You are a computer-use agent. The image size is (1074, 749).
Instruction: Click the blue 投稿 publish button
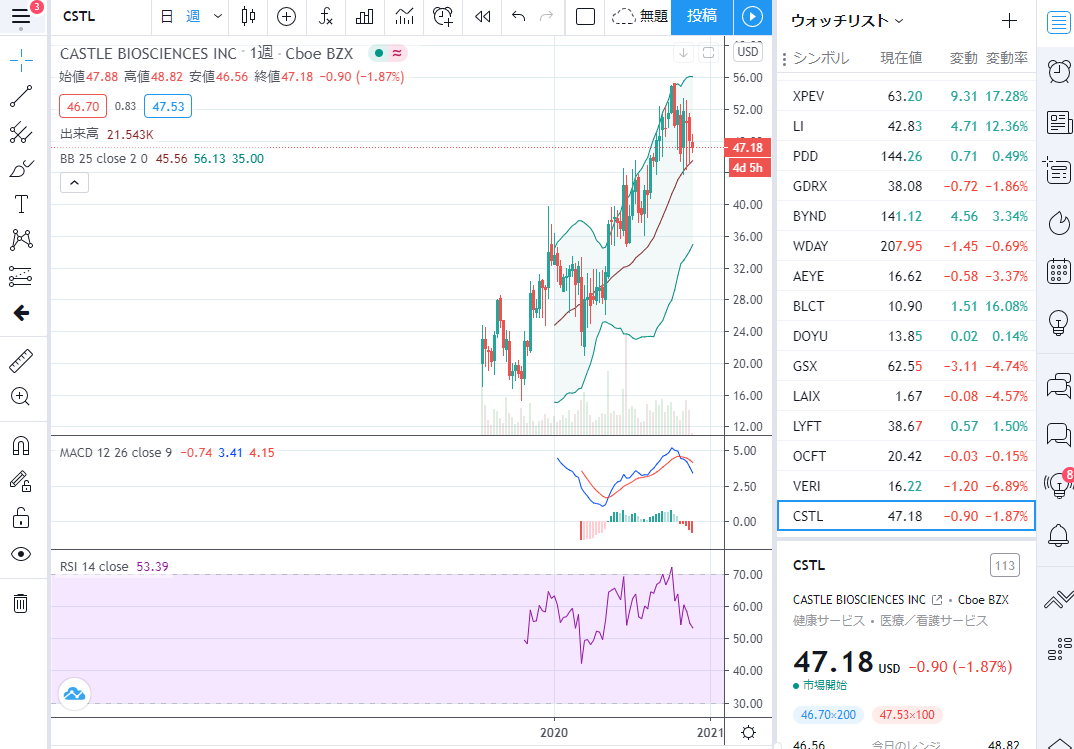pos(702,16)
